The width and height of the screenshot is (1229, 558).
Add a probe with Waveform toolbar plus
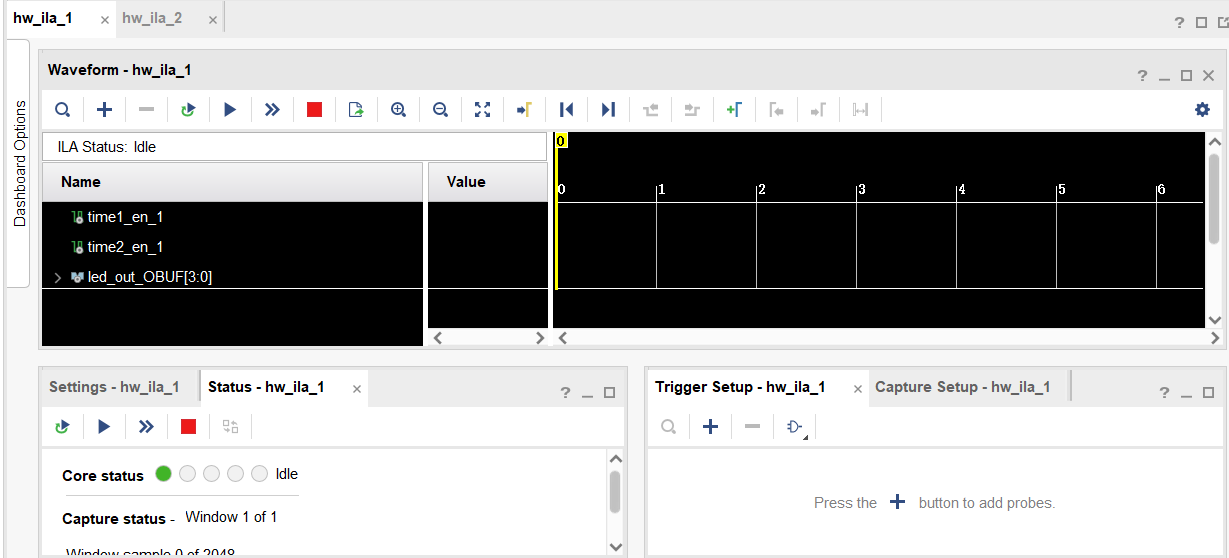point(104,110)
